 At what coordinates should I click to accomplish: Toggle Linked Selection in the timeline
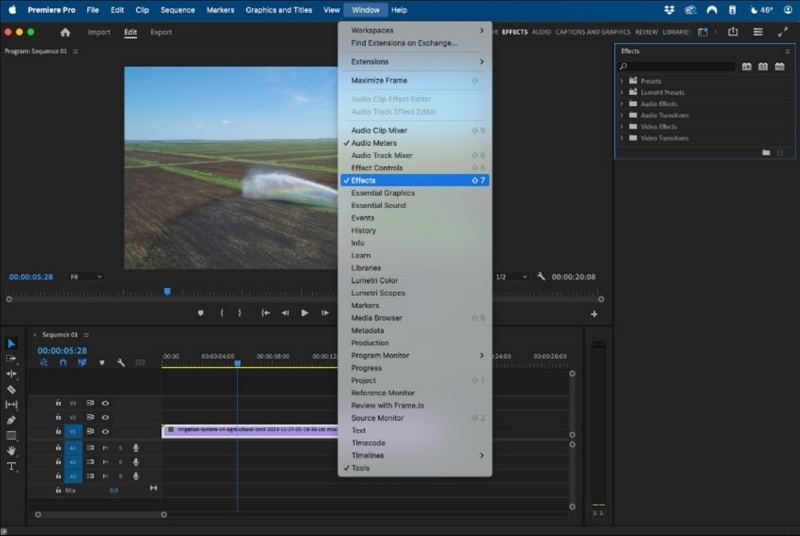(82, 363)
